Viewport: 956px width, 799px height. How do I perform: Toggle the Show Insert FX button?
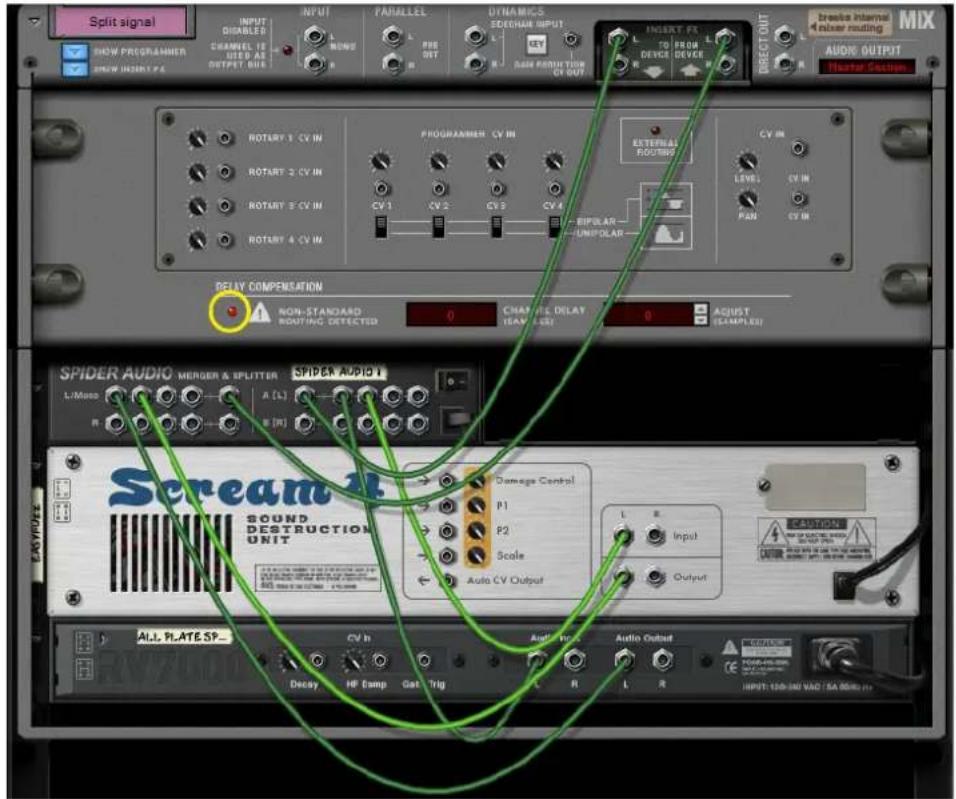pos(74,68)
